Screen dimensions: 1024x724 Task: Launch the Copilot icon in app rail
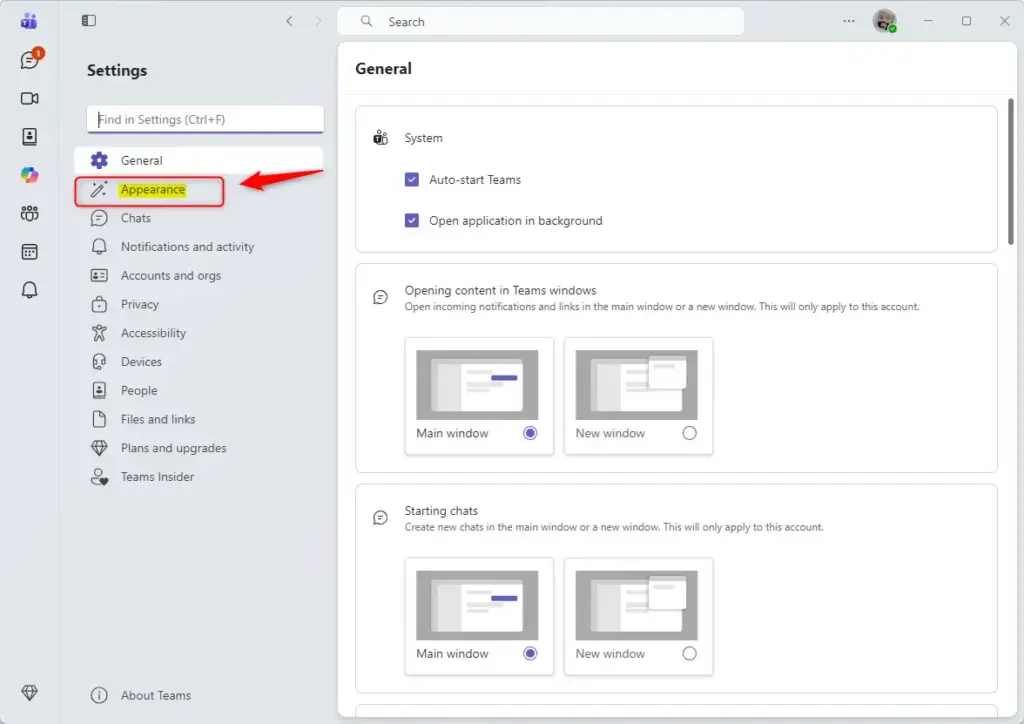29,175
